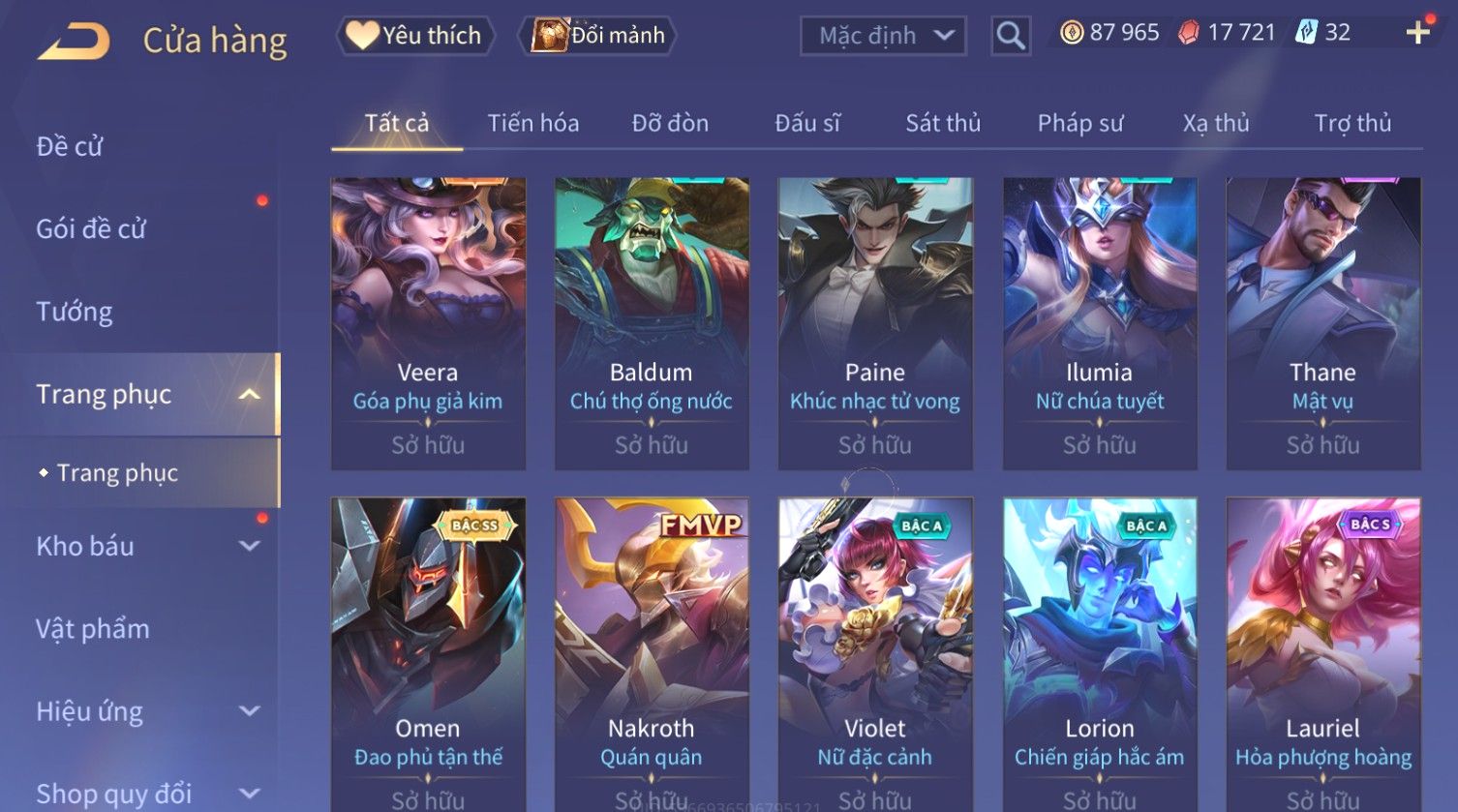Click the red ruby currency icon
1458x812 pixels.
click(1188, 33)
